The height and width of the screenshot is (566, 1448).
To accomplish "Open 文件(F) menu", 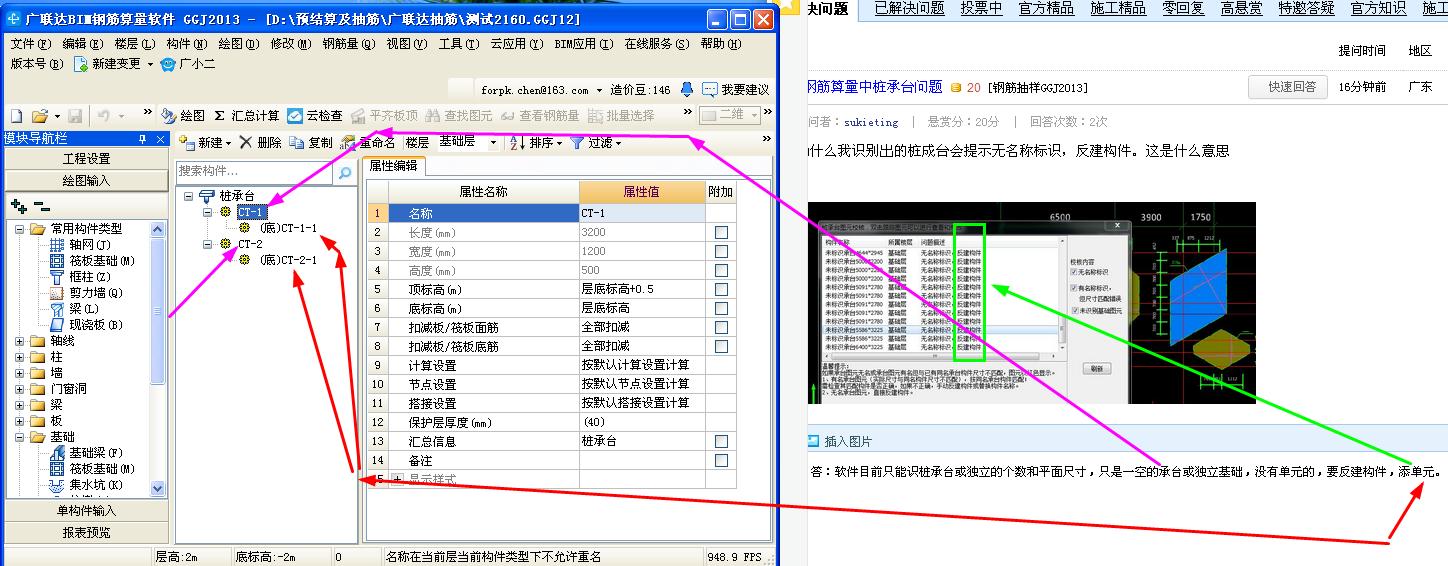I will (x=30, y=44).
